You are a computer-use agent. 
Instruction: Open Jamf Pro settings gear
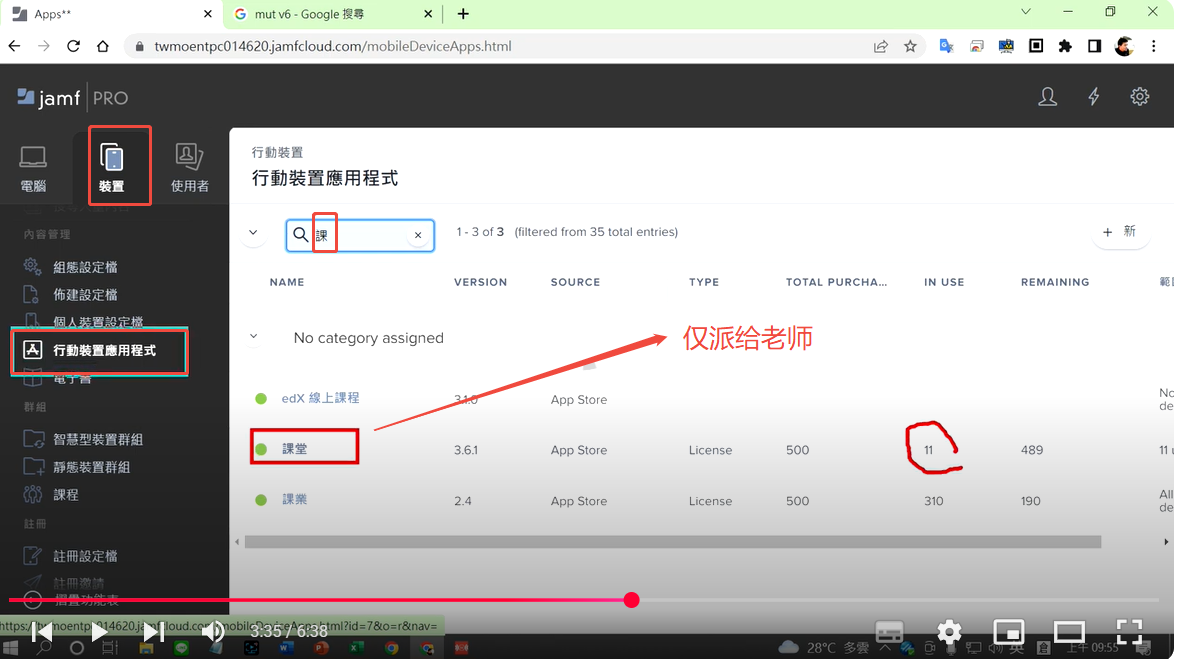1139,97
